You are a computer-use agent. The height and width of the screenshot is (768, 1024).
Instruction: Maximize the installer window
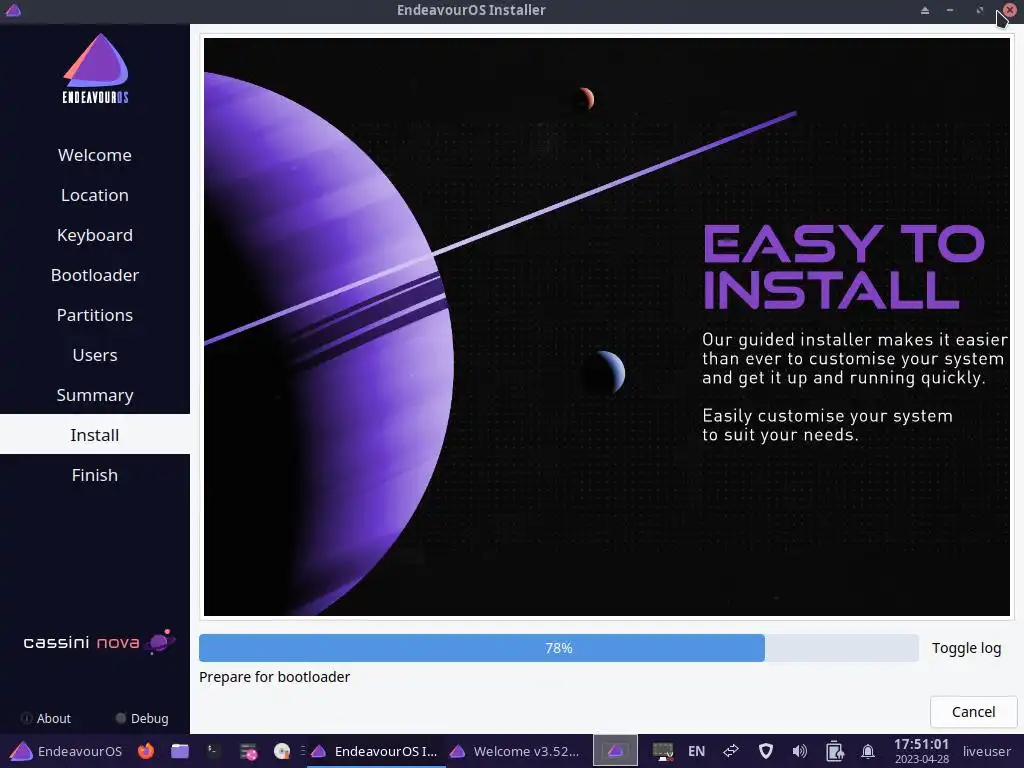pyautogui.click(x=980, y=10)
